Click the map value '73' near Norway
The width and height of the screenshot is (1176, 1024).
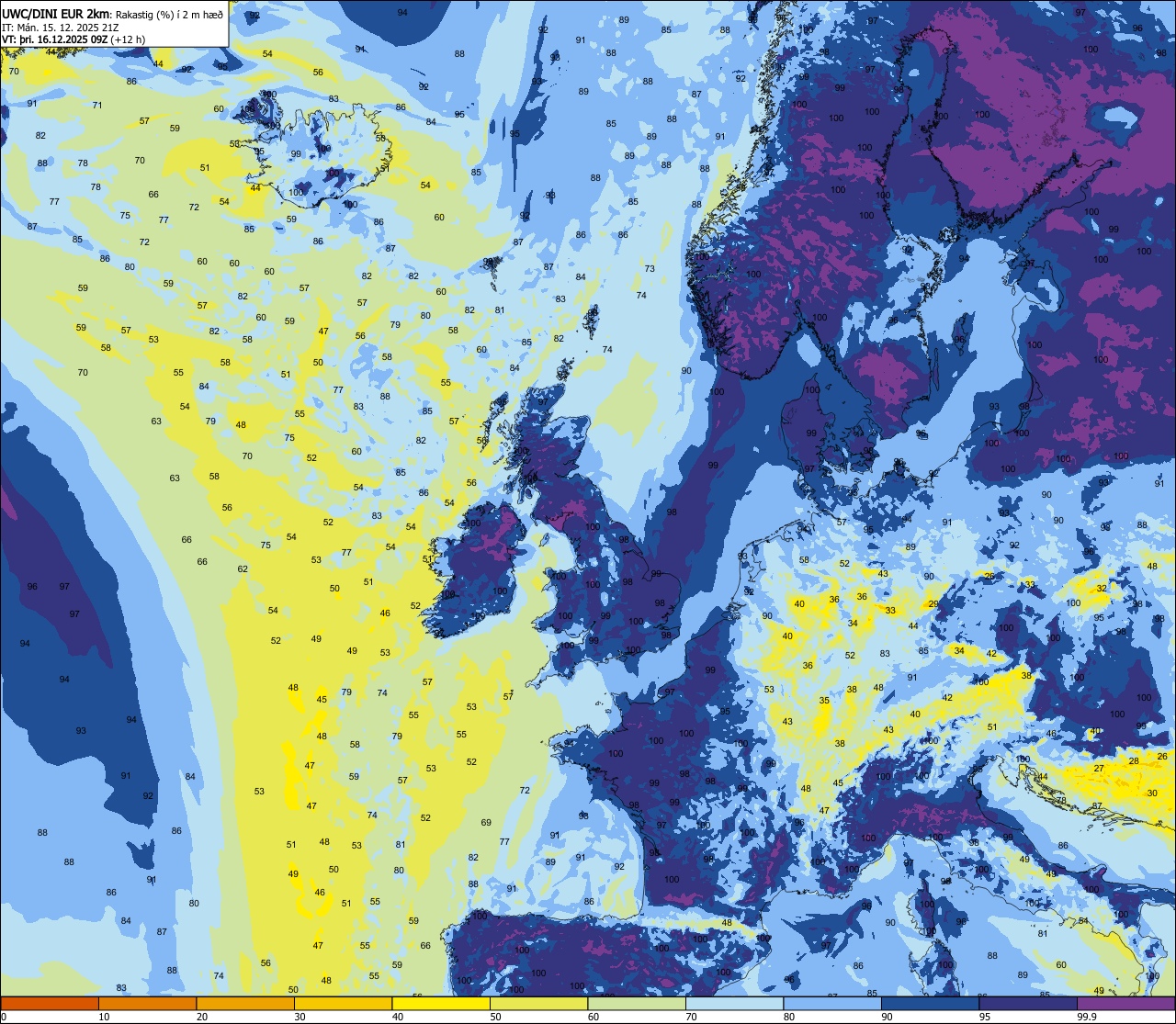(650, 268)
